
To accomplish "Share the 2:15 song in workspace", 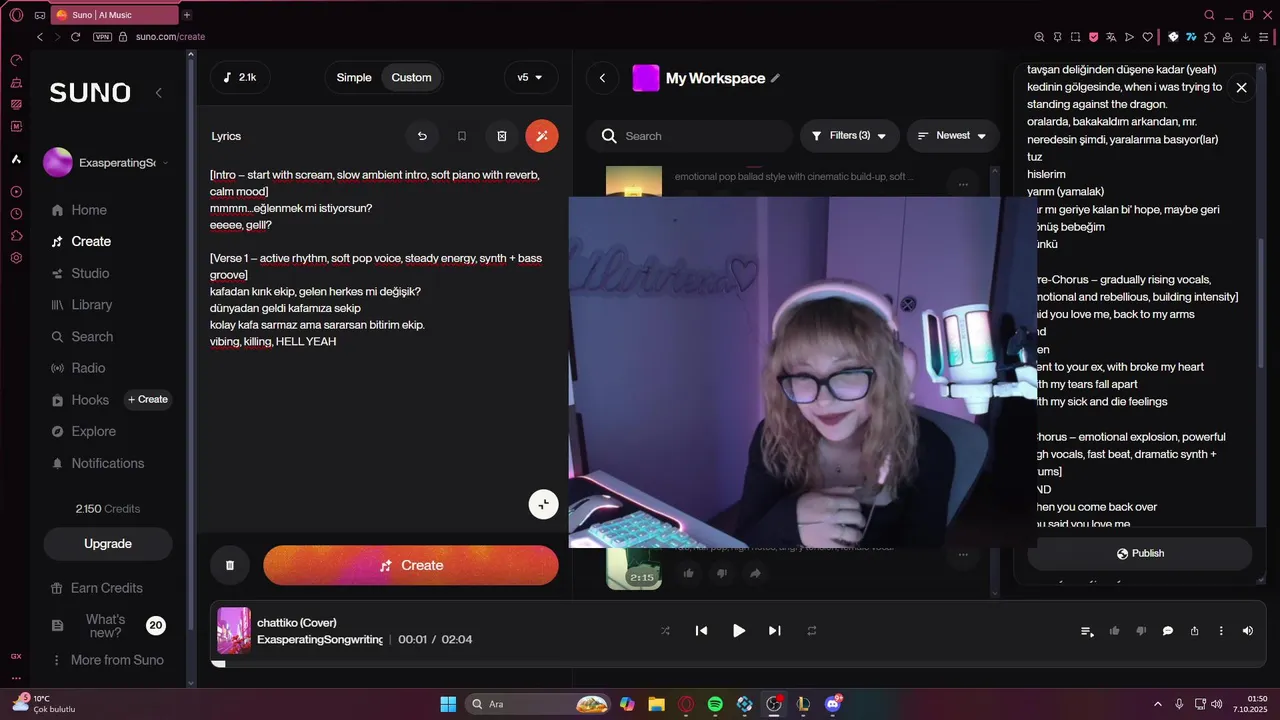I will [x=755, y=573].
